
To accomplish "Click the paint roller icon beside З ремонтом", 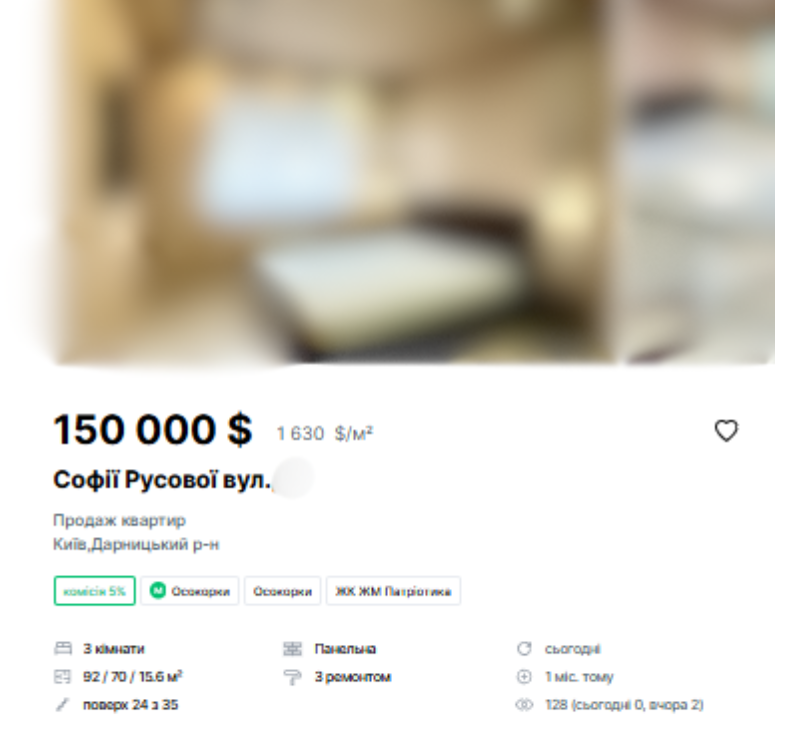I will click(x=292, y=677).
